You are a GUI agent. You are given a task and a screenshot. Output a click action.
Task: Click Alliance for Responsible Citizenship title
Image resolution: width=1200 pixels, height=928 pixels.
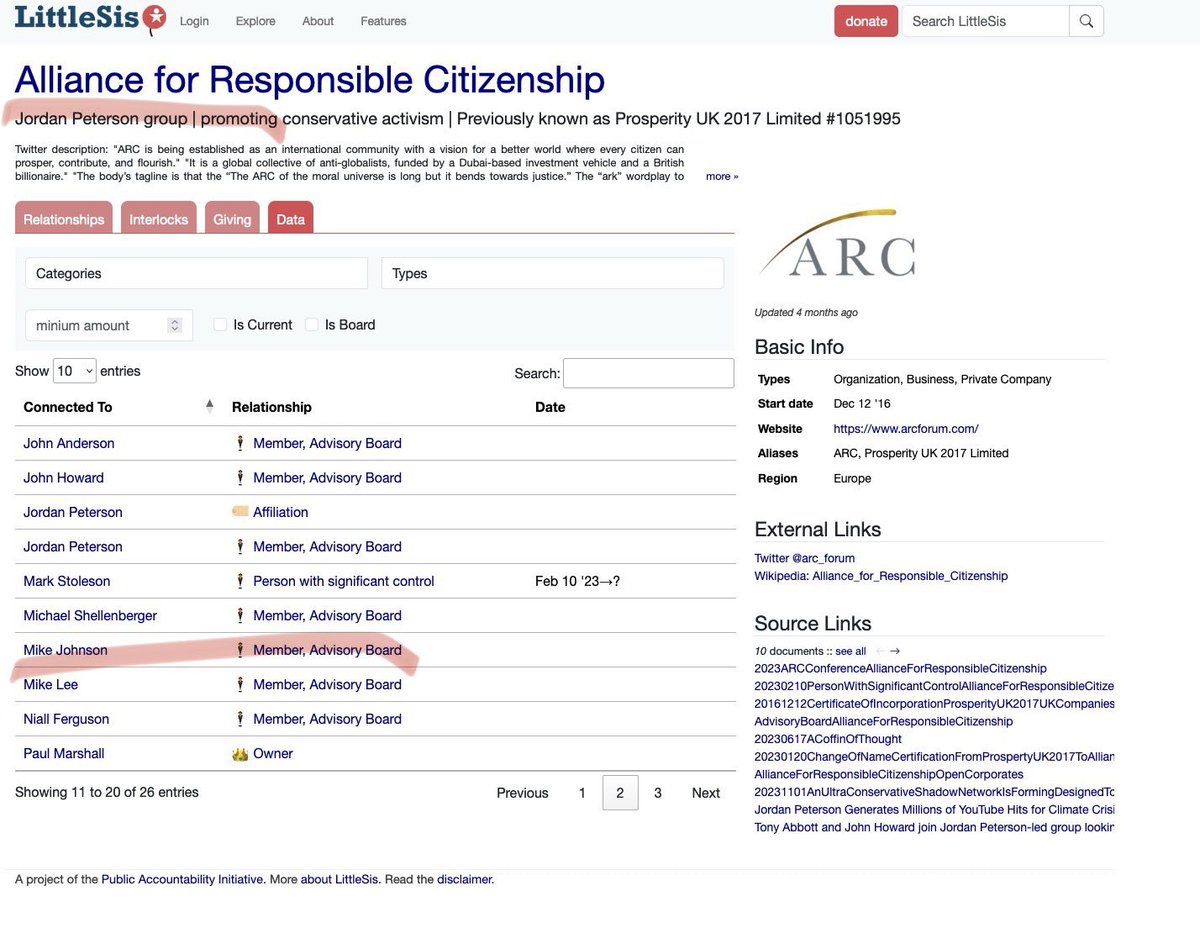pos(310,80)
